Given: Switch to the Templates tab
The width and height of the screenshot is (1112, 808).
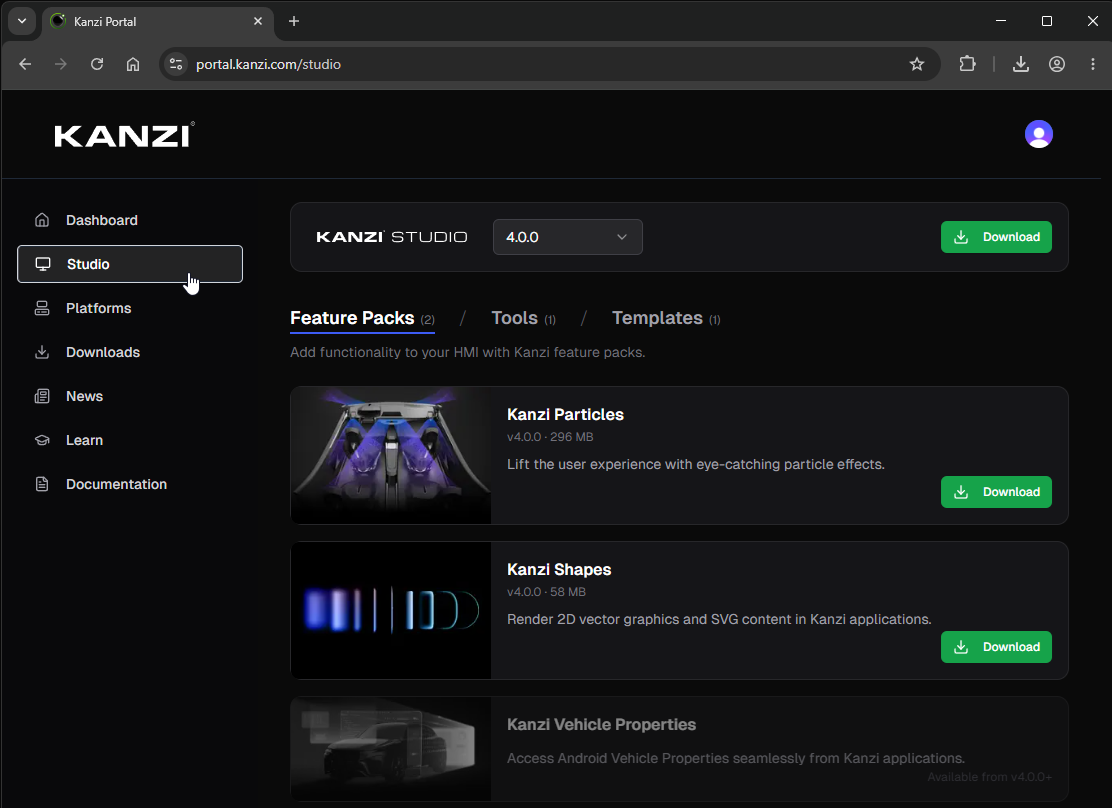Looking at the screenshot, I should (666, 319).
